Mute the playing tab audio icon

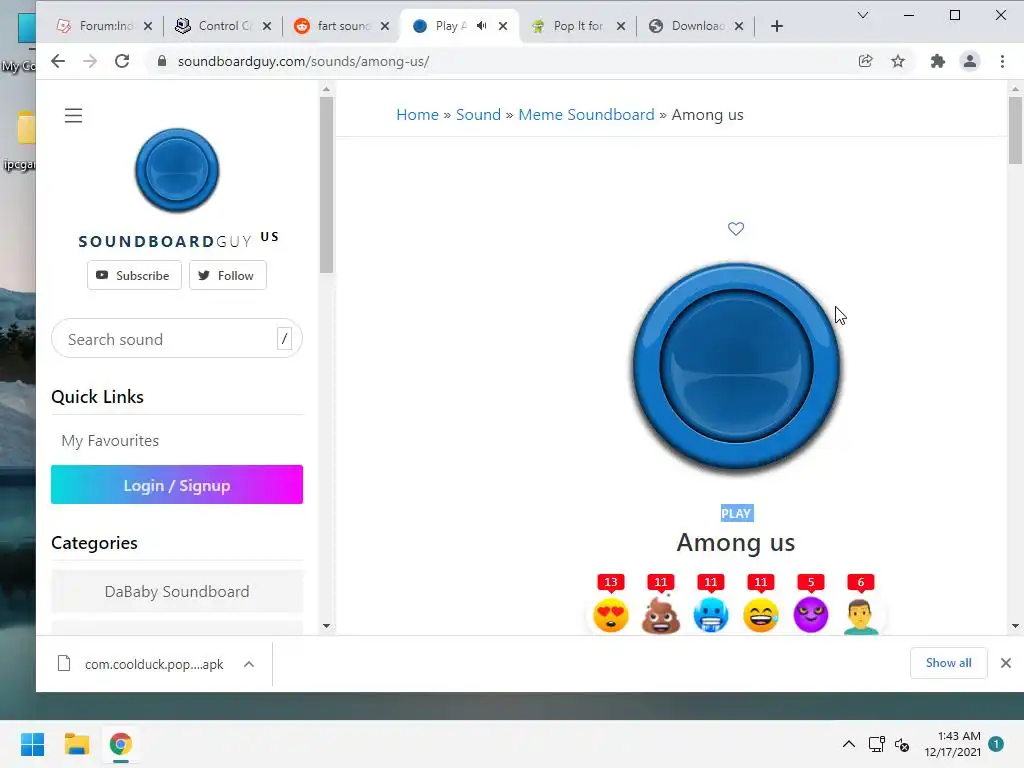[481, 26]
